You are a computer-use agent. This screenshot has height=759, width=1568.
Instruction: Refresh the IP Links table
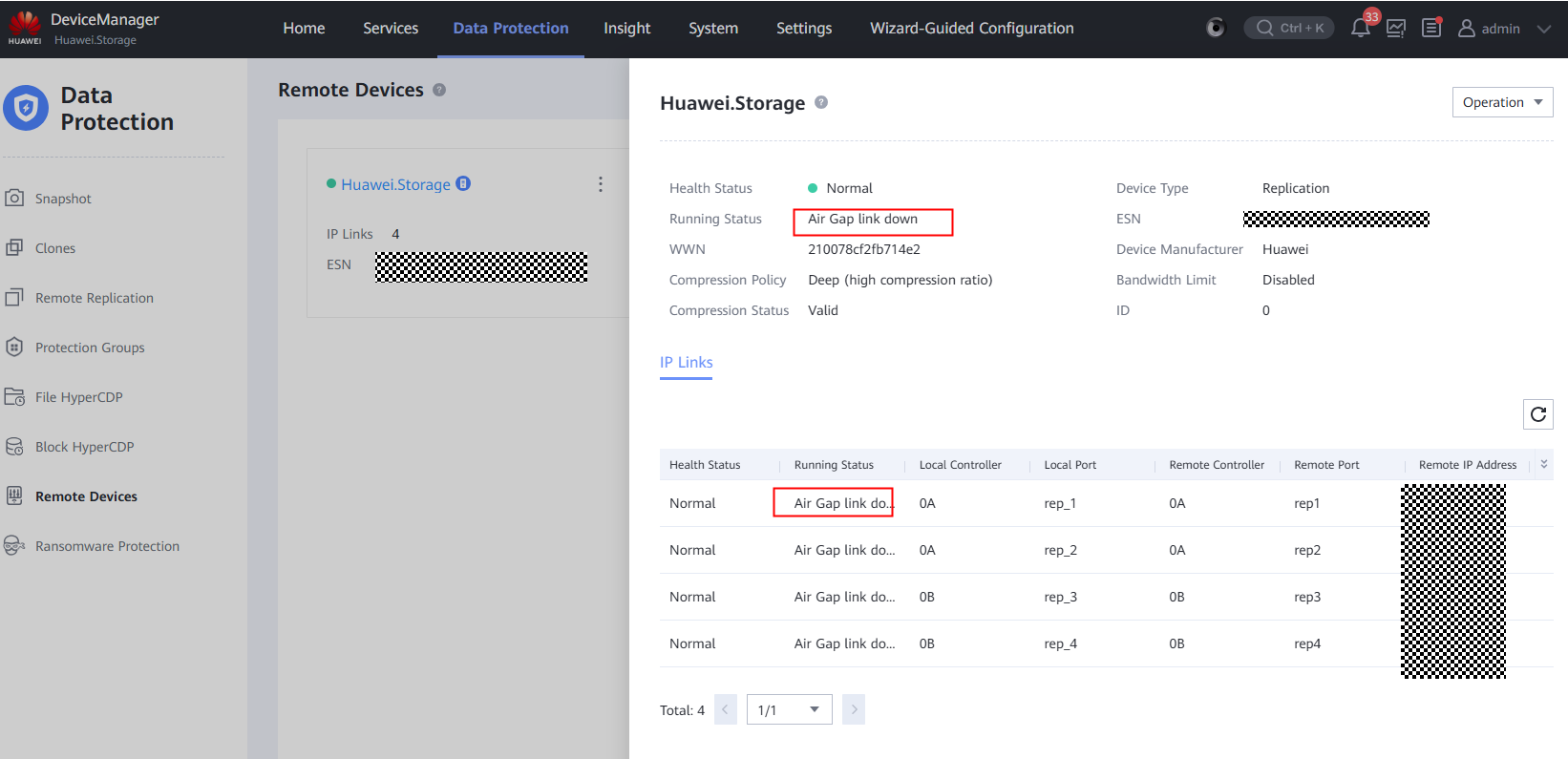tap(1538, 414)
